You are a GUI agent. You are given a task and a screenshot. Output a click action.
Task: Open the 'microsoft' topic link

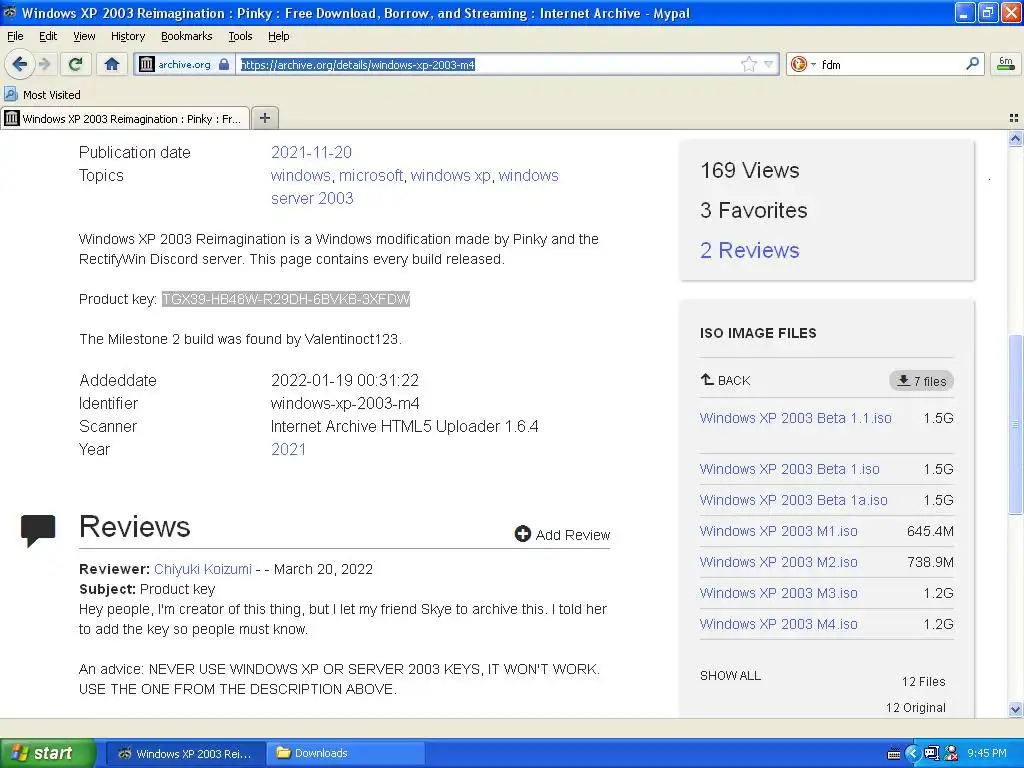click(x=370, y=175)
